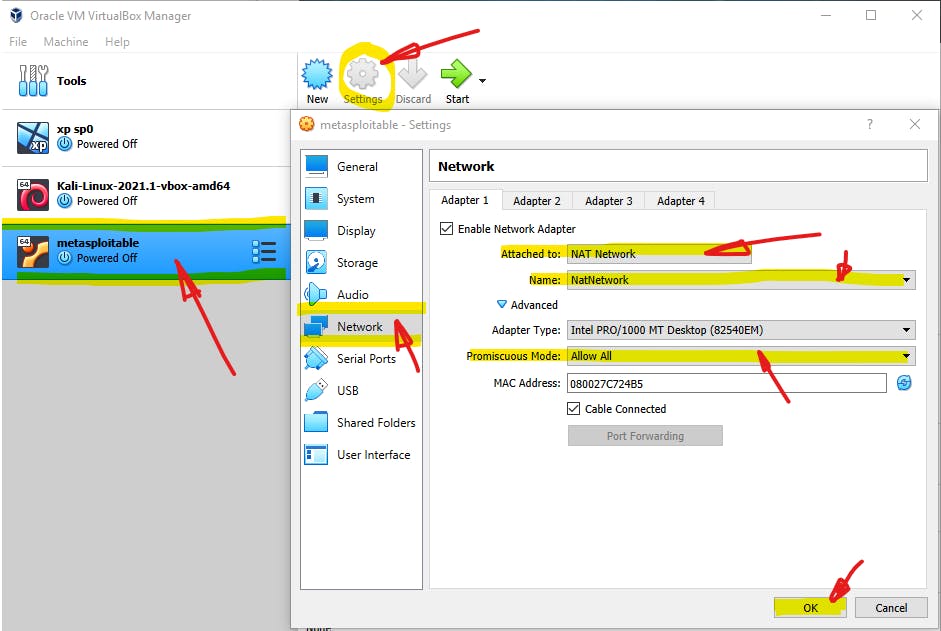Minimize the VirtualBox Manager window
The width and height of the screenshot is (941, 631).
coord(826,16)
